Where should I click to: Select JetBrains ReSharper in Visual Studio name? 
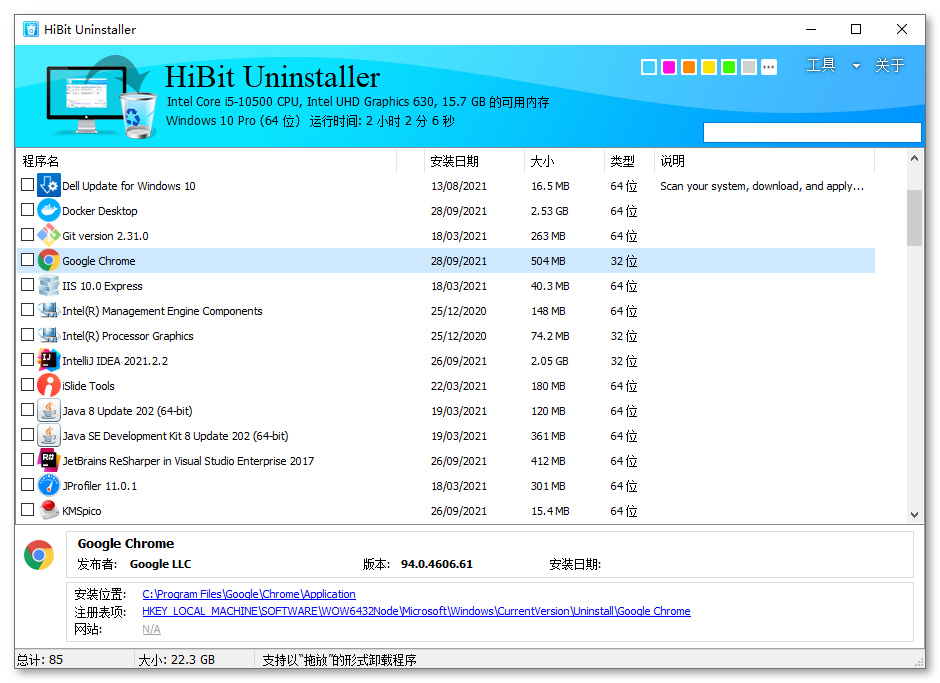tap(188, 461)
